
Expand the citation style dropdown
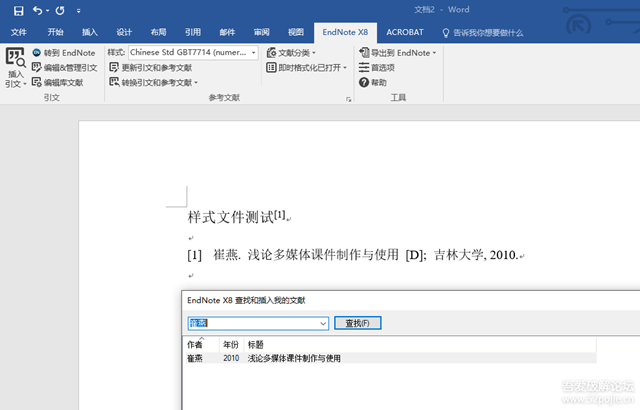253,52
